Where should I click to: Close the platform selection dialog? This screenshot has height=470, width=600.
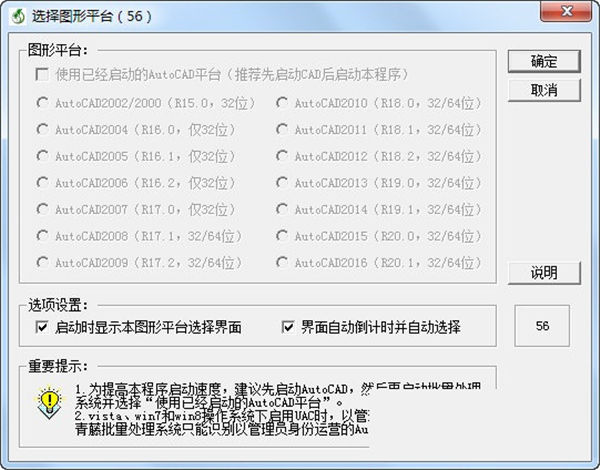(x=566, y=11)
